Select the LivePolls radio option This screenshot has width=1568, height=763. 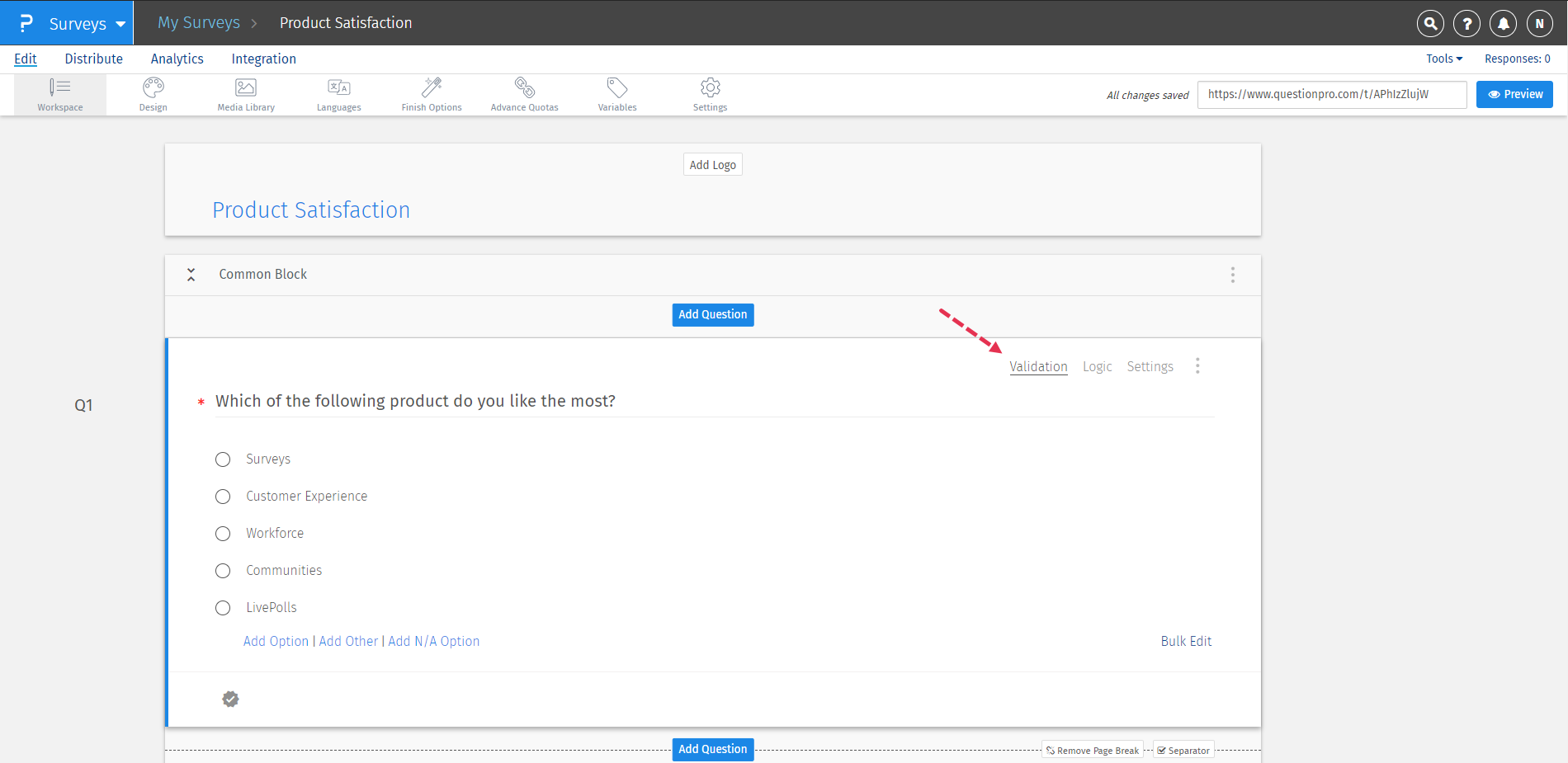click(x=223, y=608)
